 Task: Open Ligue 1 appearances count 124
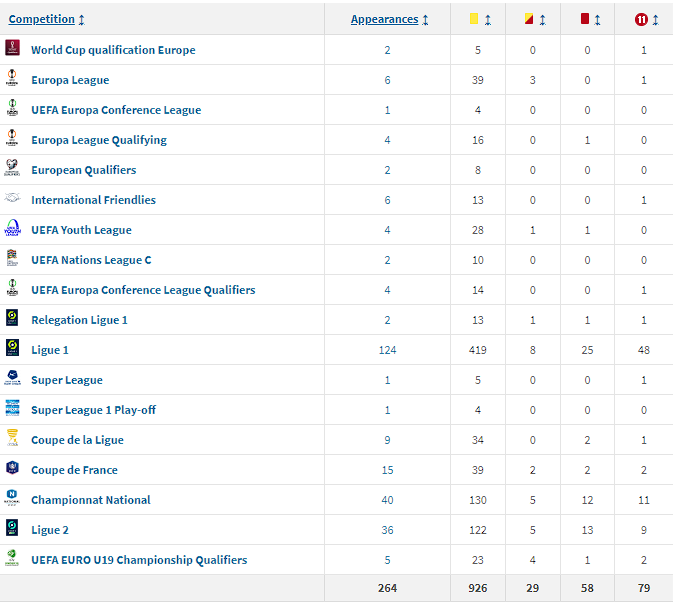[387, 350]
